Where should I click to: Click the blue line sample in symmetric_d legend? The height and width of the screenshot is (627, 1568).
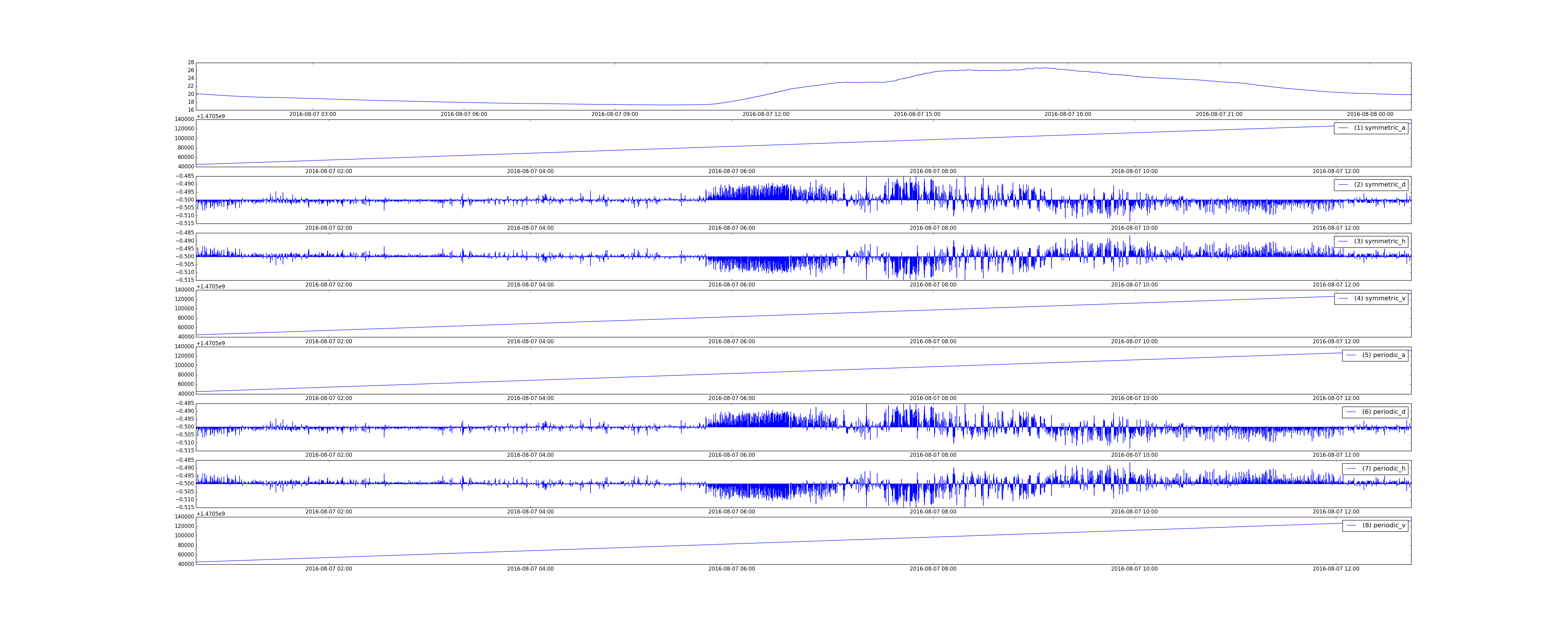(1343, 184)
